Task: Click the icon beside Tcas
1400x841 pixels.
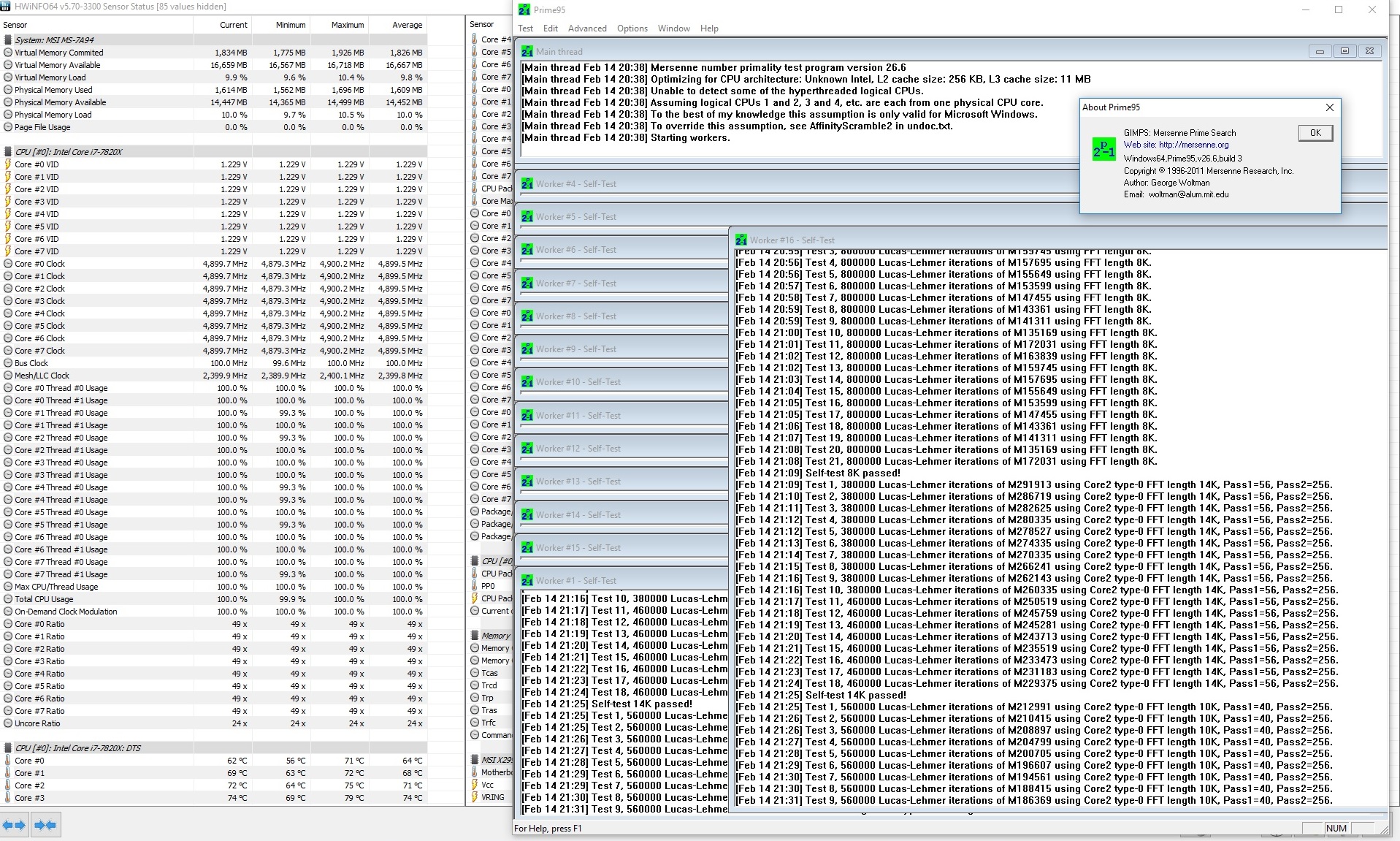Action: tap(475, 673)
